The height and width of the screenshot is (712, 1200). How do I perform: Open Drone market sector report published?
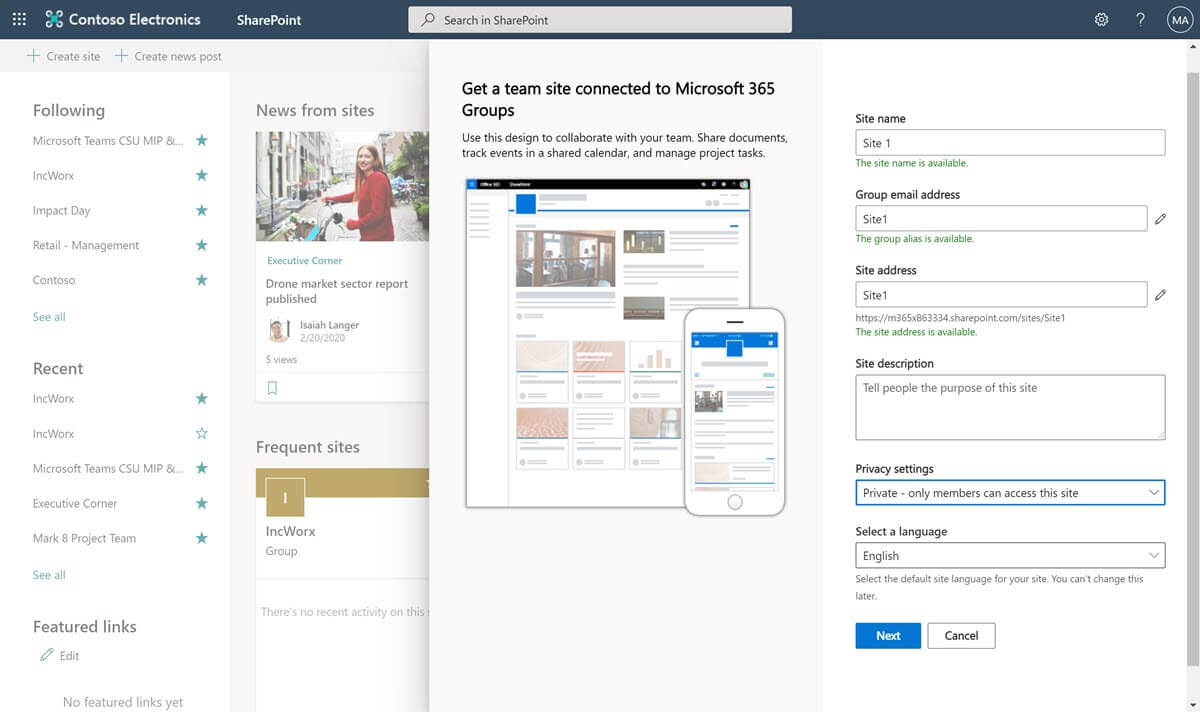coord(337,291)
